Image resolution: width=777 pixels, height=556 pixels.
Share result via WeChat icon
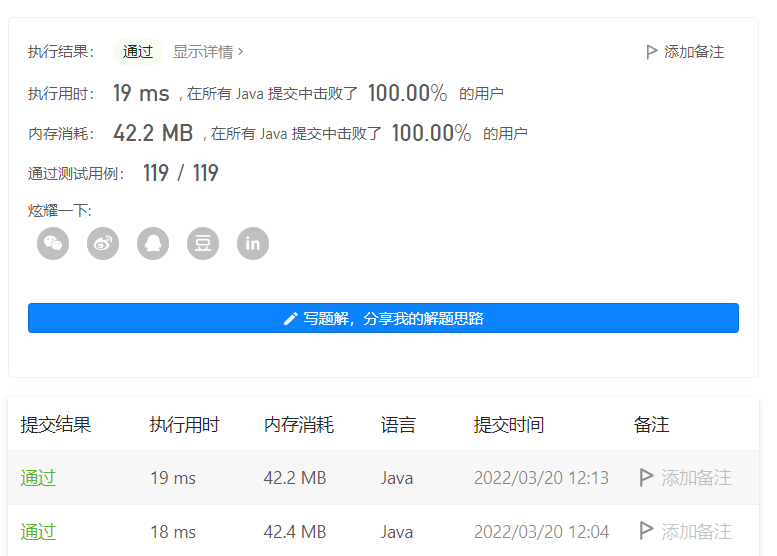53,243
